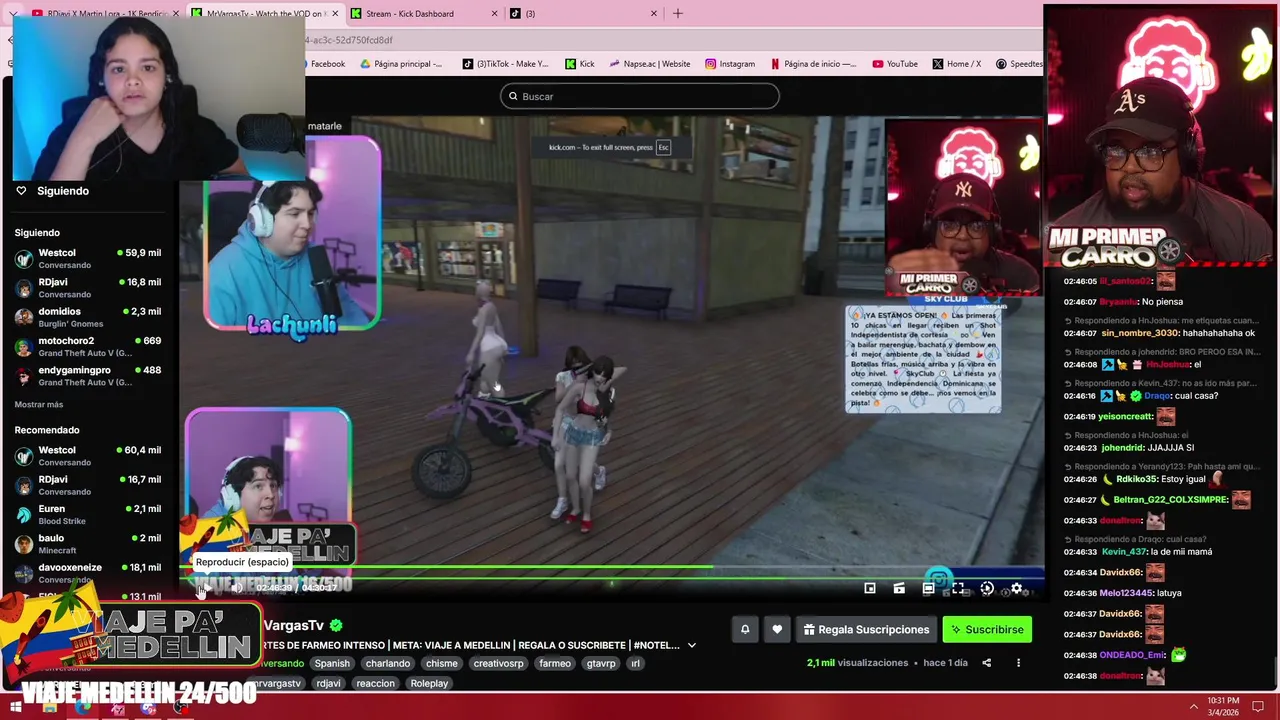The height and width of the screenshot is (720, 1280).
Task: Select the Spanish tag
Action: [332, 663]
